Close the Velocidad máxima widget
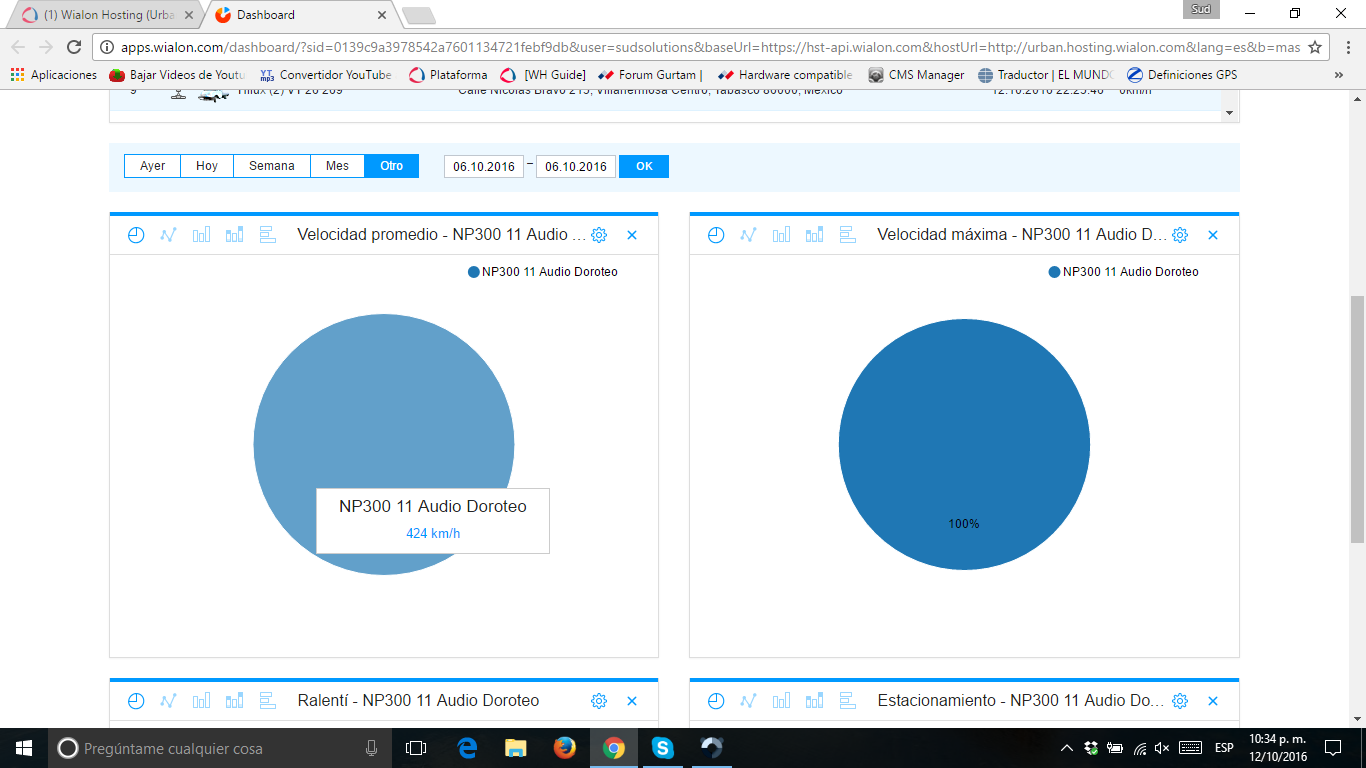1366x768 pixels. point(1213,235)
